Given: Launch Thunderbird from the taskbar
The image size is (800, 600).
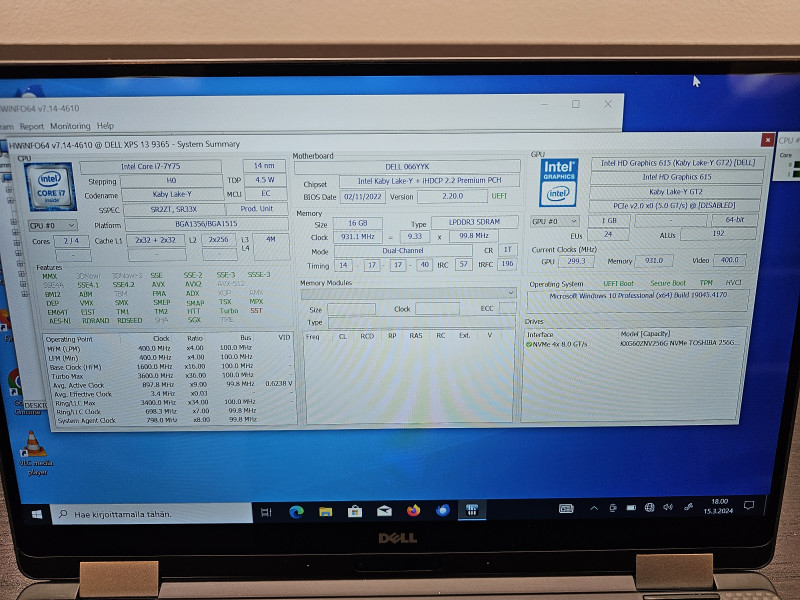Looking at the screenshot, I should pyautogui.click(x=442, y=510).
